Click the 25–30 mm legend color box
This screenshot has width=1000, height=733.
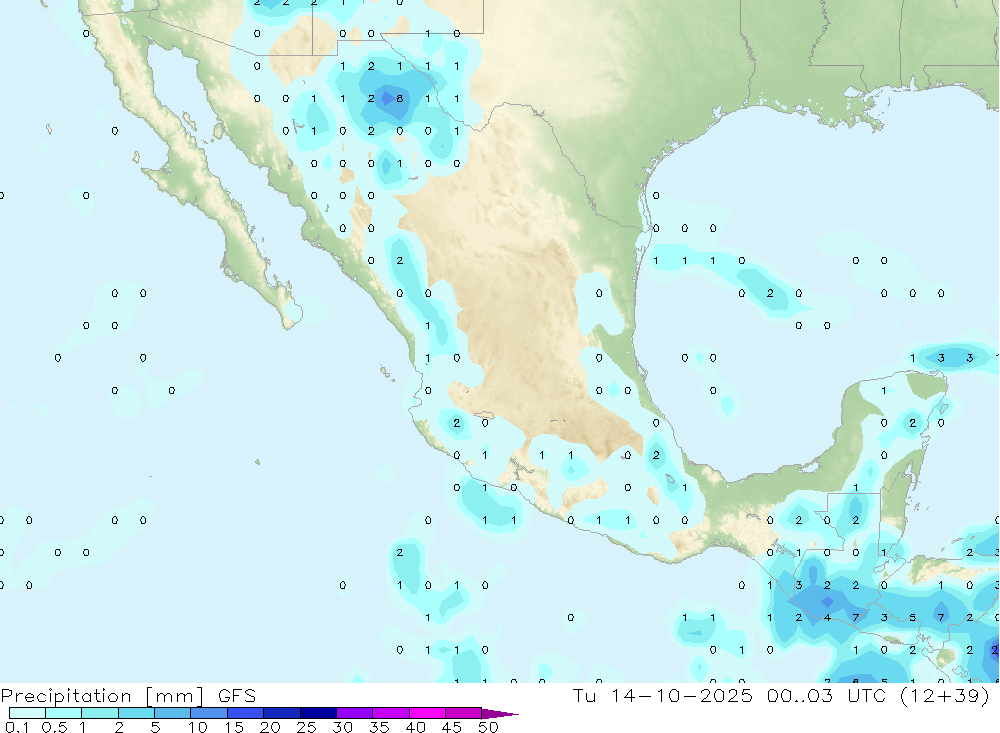tap(318, 713)
